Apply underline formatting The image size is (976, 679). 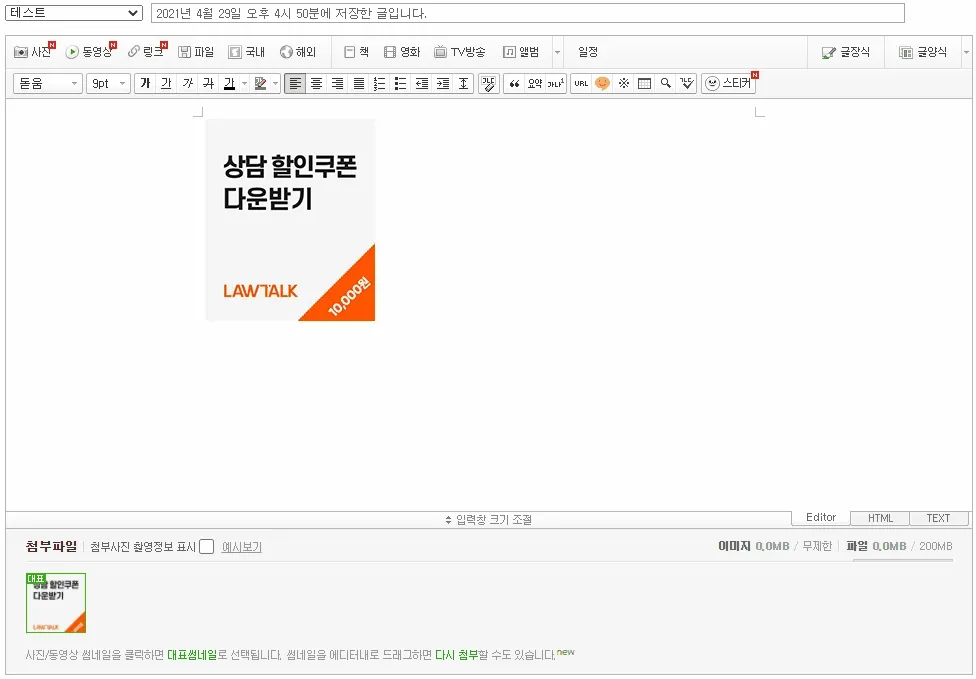[x=166, y=83]
